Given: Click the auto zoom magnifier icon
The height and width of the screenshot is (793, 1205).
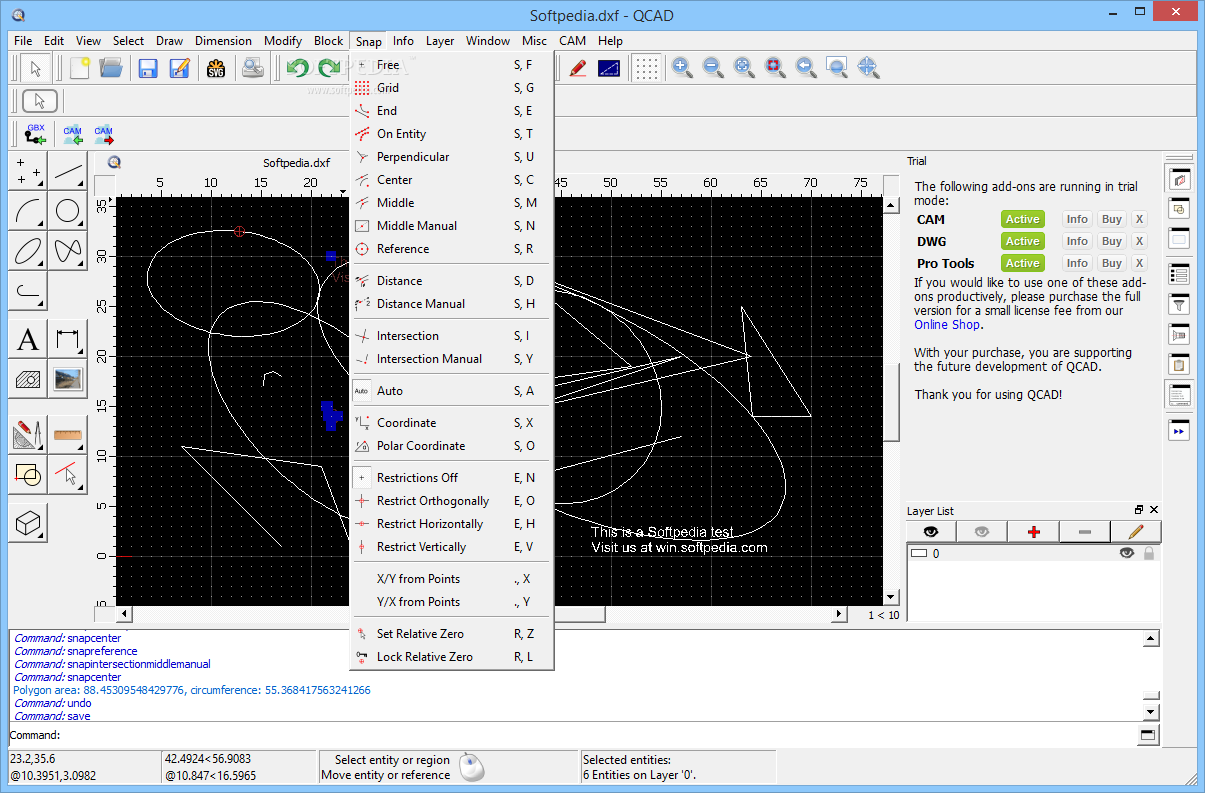Looking at the screenshot, I should pyautogui.click(x=744, y=68).
